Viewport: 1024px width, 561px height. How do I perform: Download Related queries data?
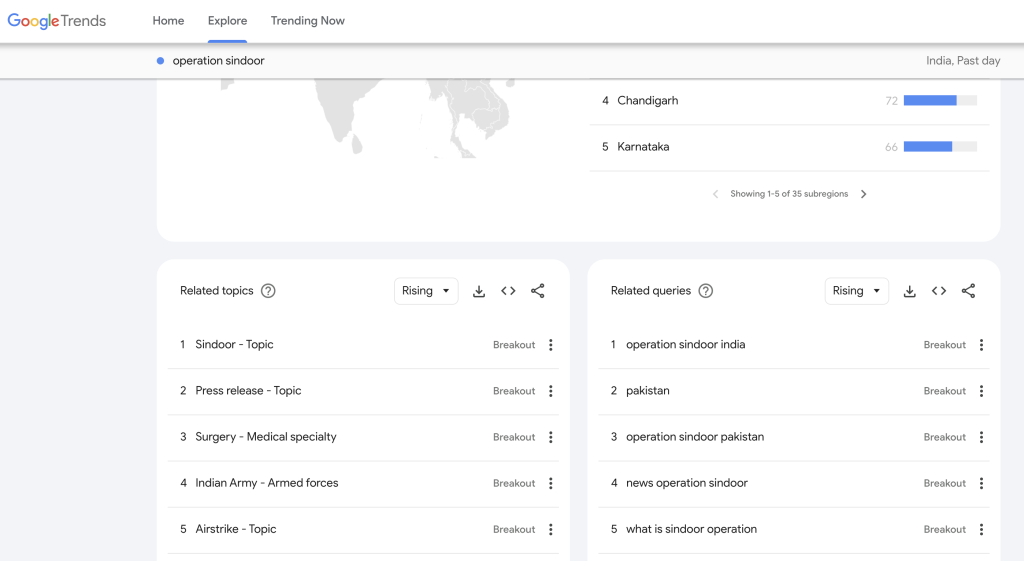tap(910, 291)
